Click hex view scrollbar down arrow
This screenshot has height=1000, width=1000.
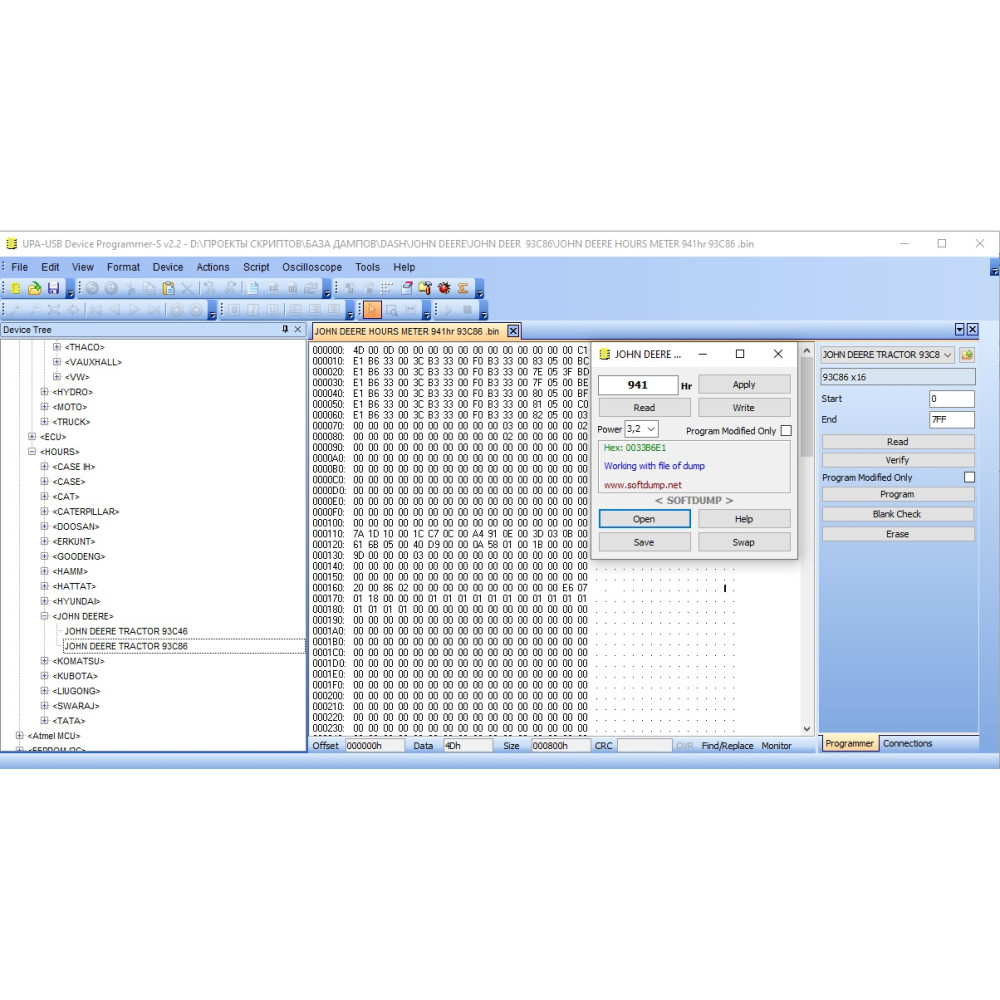[x=807, y=728]
